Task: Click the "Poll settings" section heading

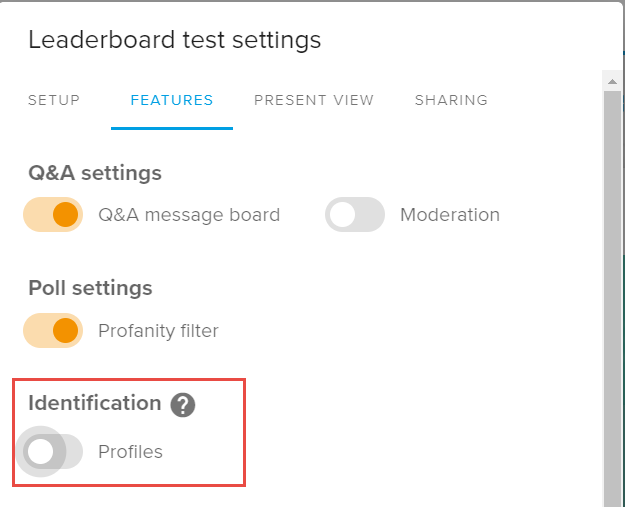Action: pyautogui.click(x=90, y=288)
